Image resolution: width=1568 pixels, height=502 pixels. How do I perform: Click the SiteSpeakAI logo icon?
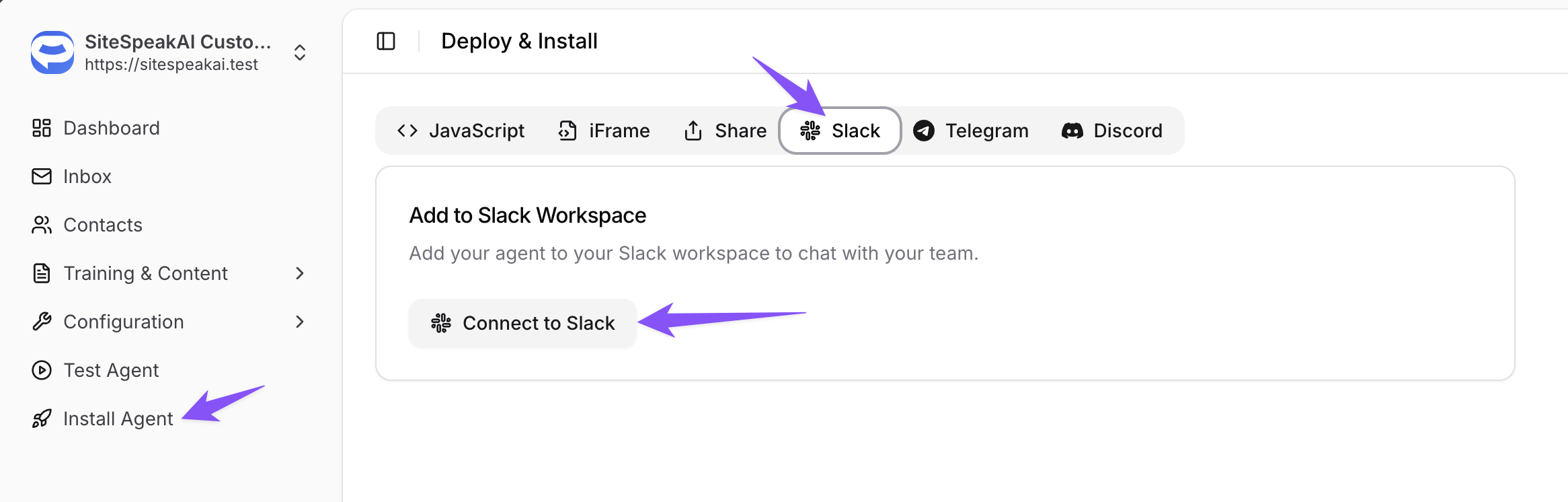tap(52, 52)
